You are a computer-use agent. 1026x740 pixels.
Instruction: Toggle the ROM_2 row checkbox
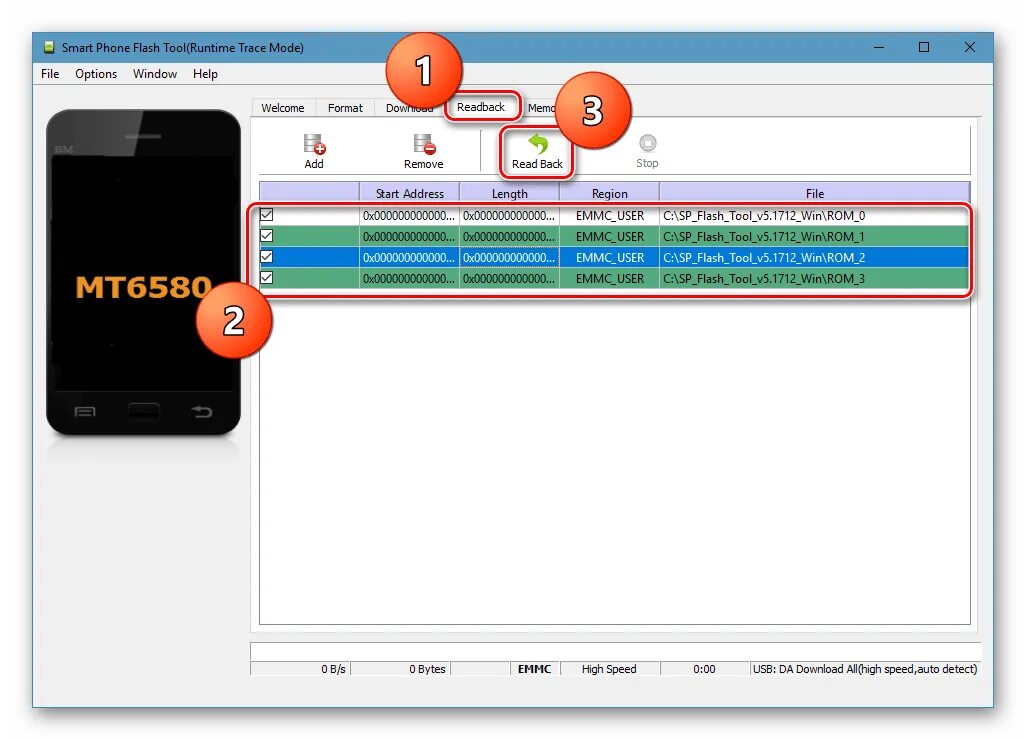[266, 256]
